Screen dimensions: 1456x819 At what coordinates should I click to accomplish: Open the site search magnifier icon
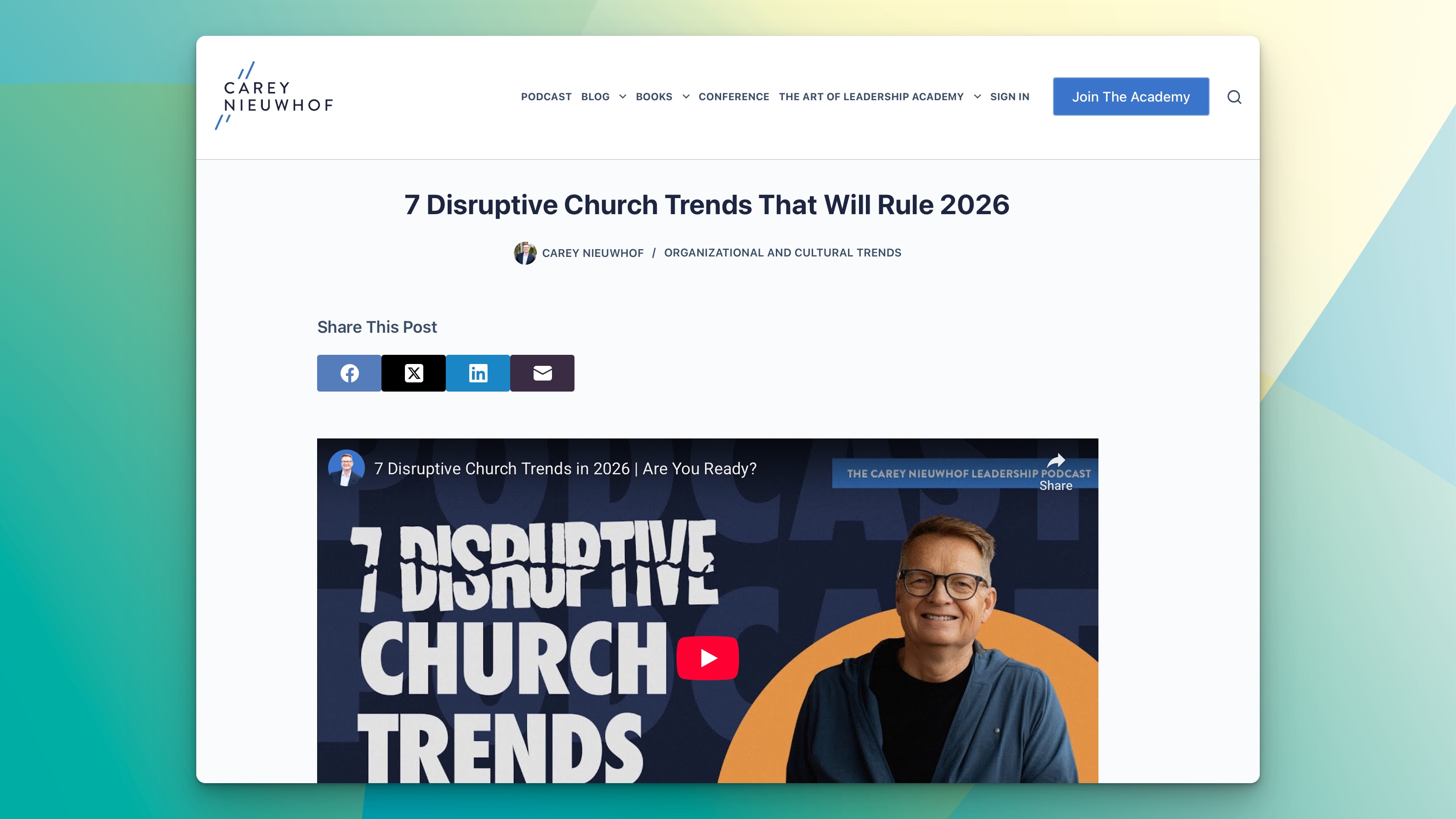(x=1234, y=97)
